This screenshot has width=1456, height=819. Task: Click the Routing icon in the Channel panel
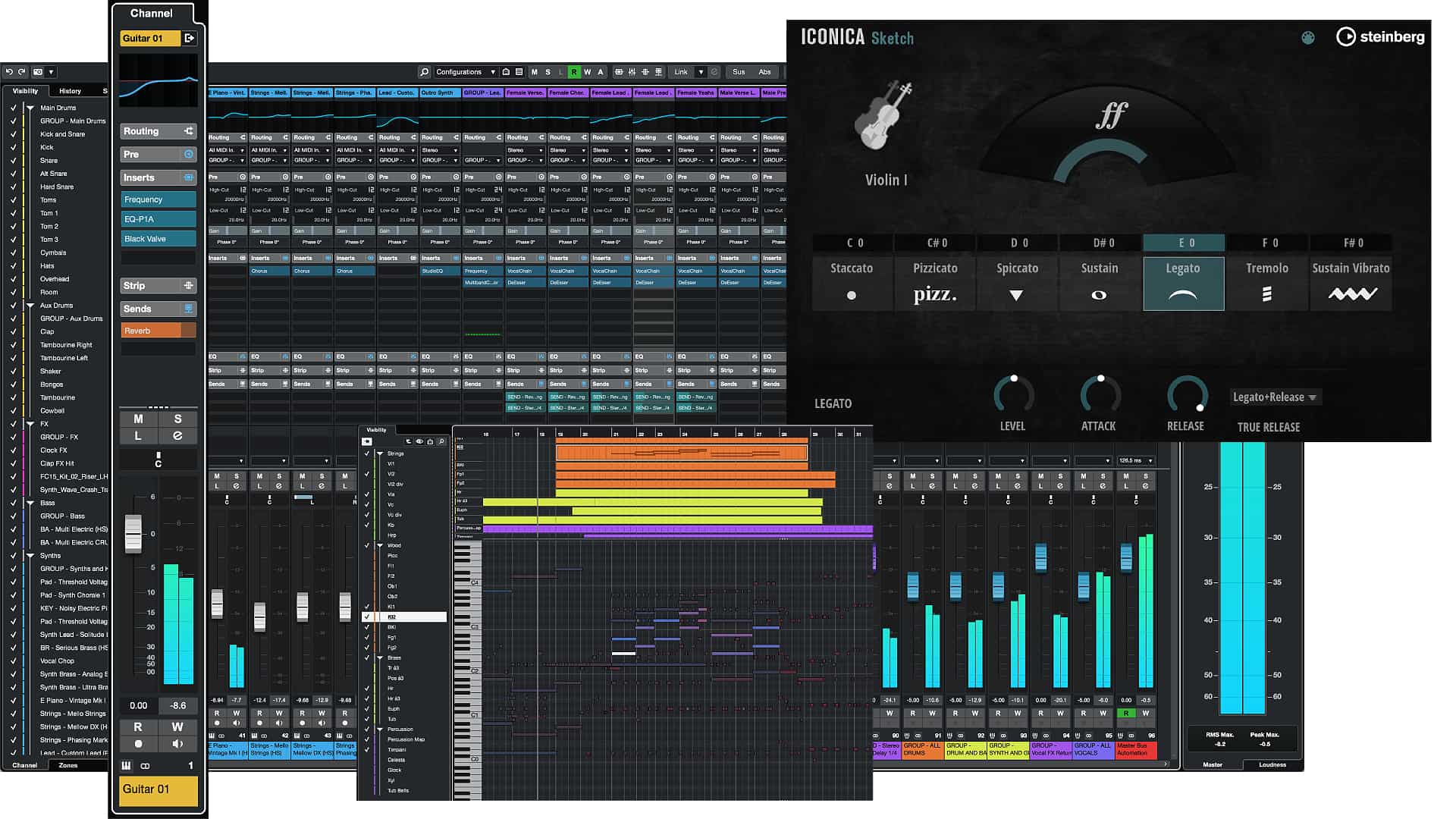(x=187, y=130)
